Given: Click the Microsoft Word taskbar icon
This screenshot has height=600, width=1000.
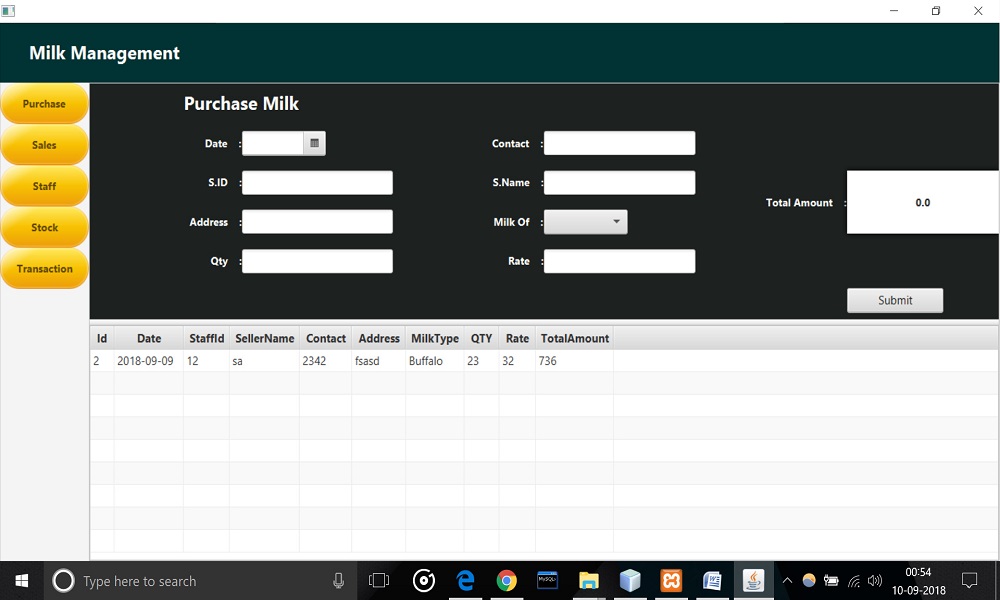Looking at the screenshot, I should point(712,581).
